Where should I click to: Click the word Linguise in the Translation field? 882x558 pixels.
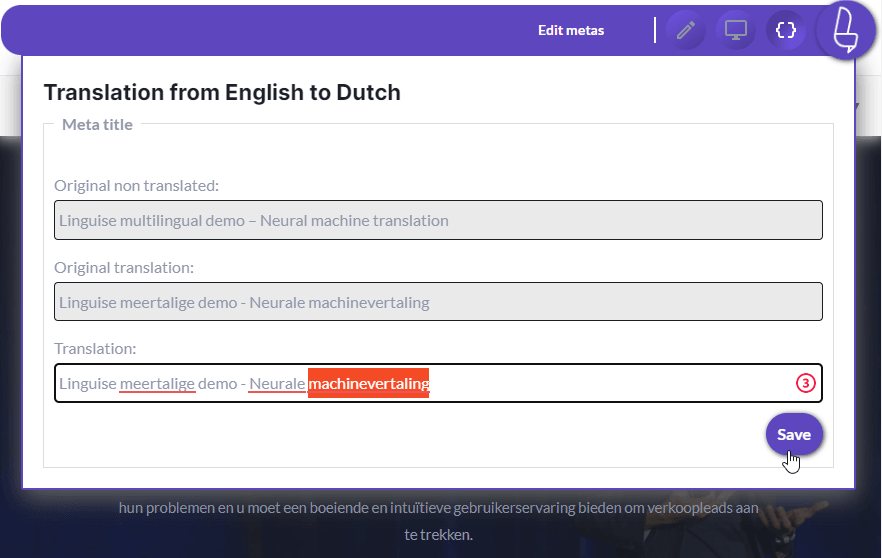[88, 384]
